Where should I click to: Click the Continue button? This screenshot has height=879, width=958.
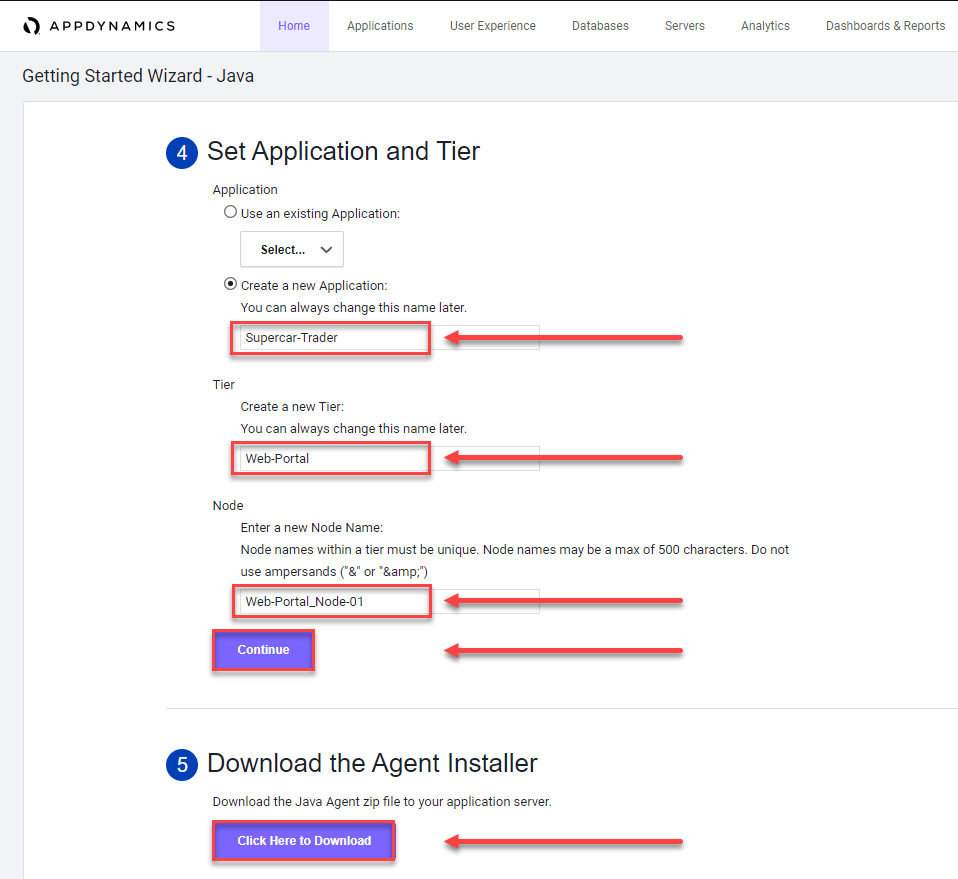tap(263, 650)
